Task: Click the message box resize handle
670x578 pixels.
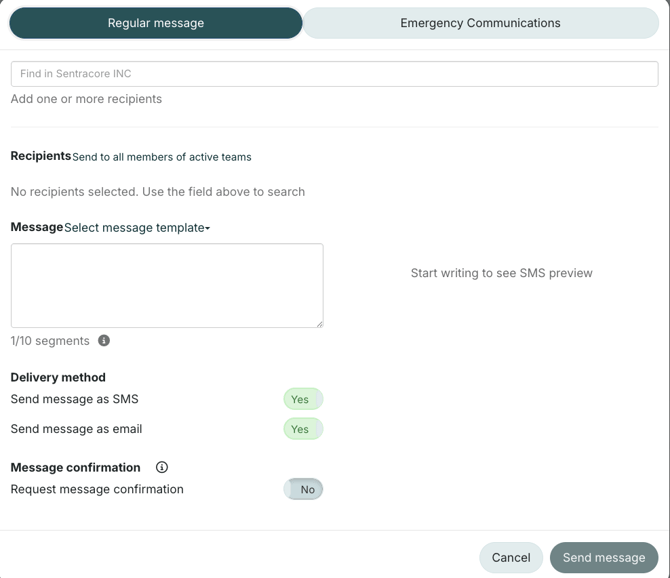Action: pyautogui.click(x=319, y=323)
